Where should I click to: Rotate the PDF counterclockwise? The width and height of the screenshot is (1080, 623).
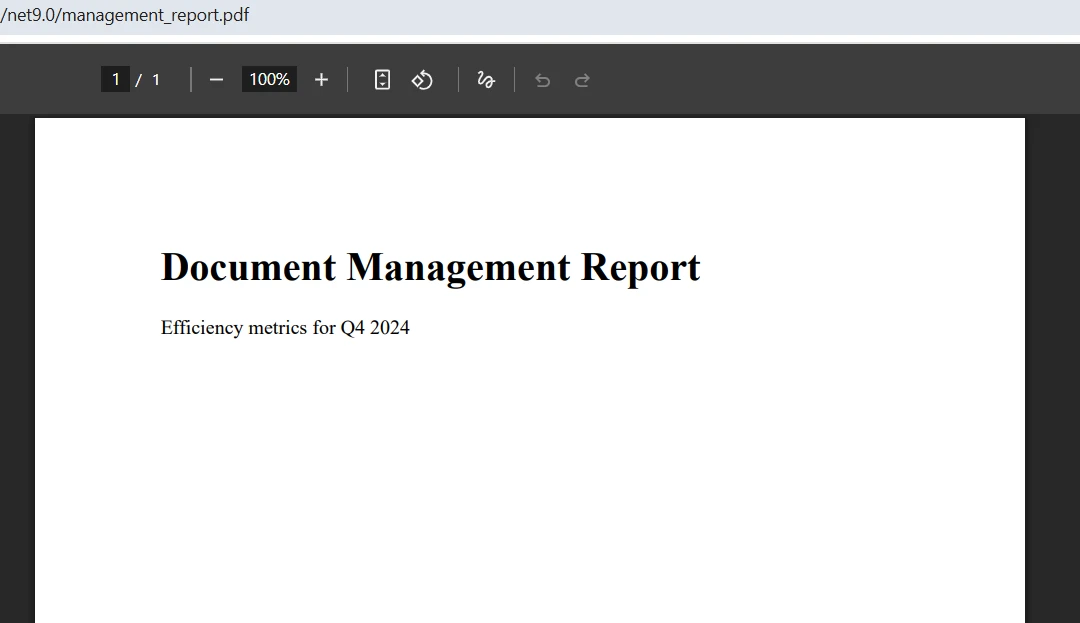(422, 79)
